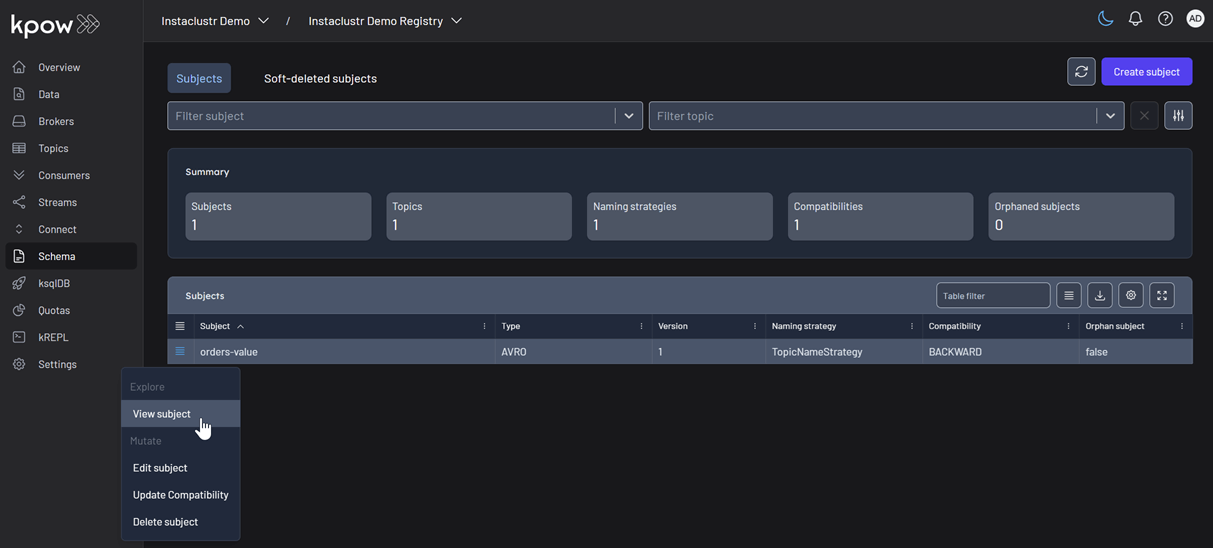This screenshot has height=548, width=1213.
Task: Toggle dark mode moon icon
Action: click(x=1105, y=19)
